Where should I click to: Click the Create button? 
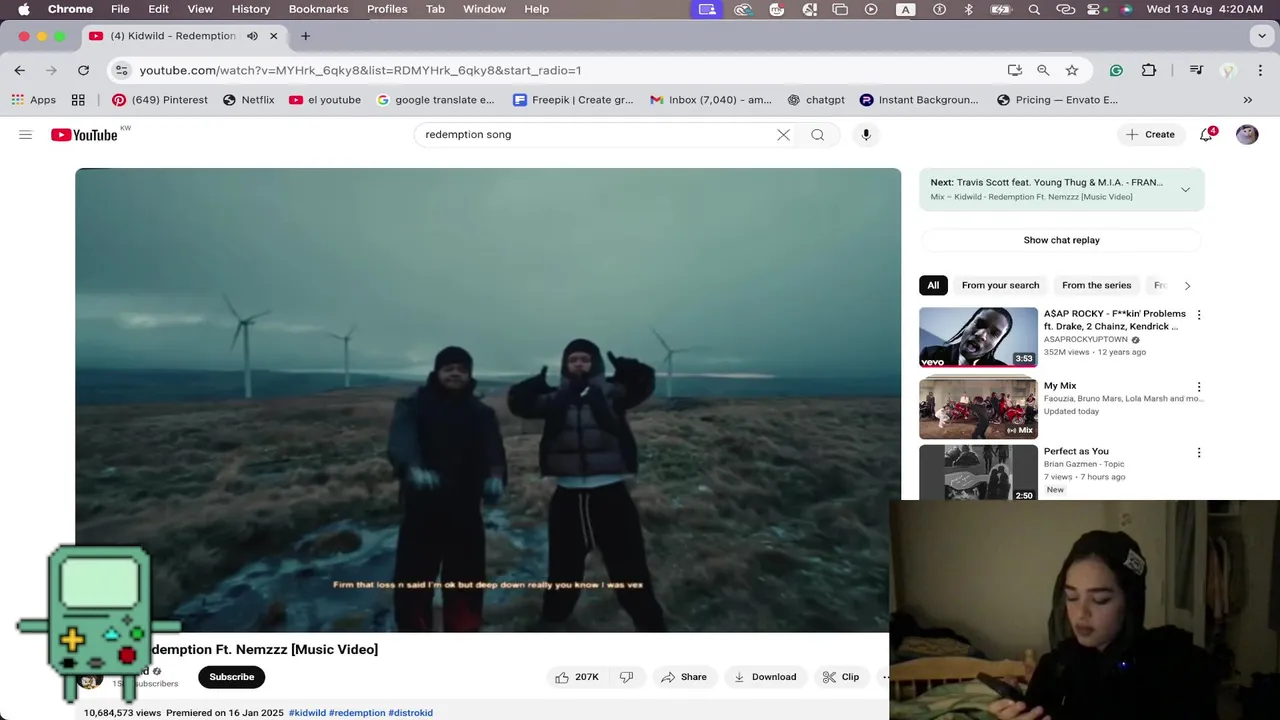point(1150,135)
